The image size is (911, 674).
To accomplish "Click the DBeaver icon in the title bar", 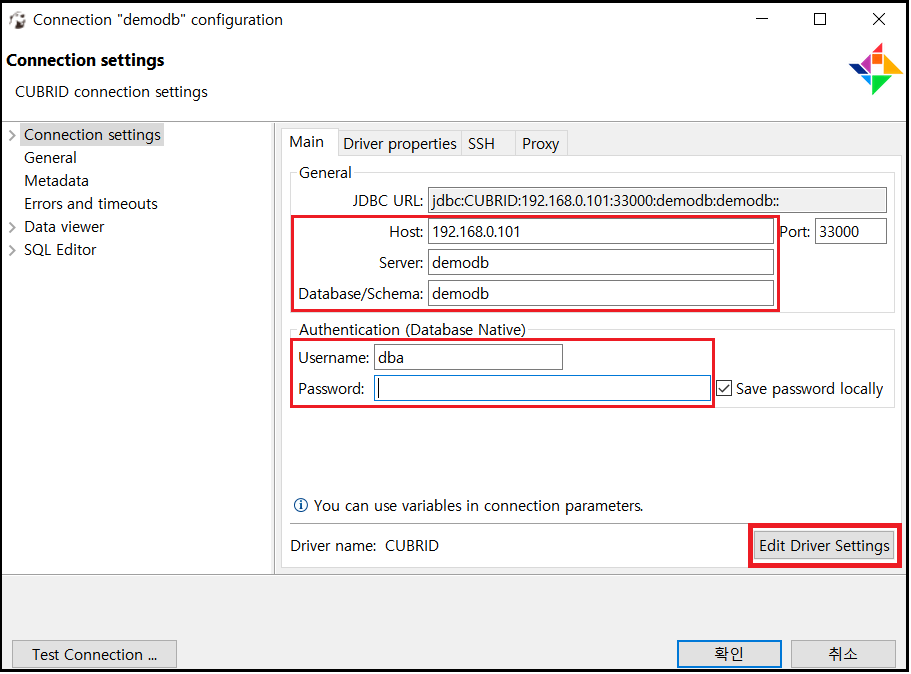I will click(x=17, y=20).
